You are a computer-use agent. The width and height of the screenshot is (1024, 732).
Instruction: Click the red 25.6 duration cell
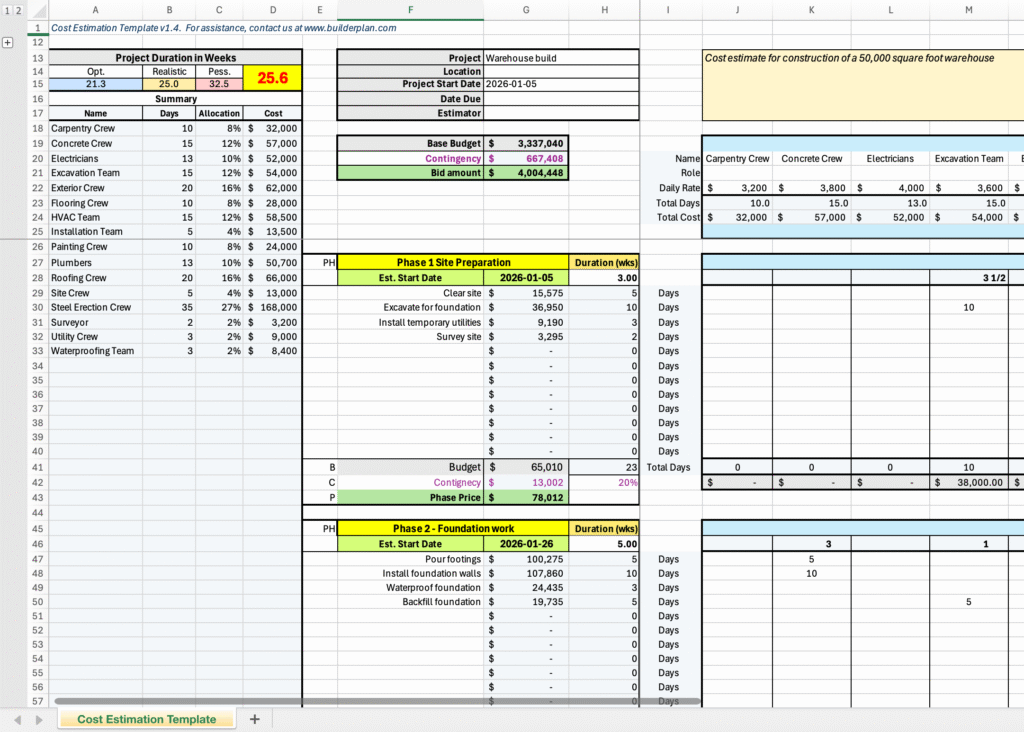(273, 78)
